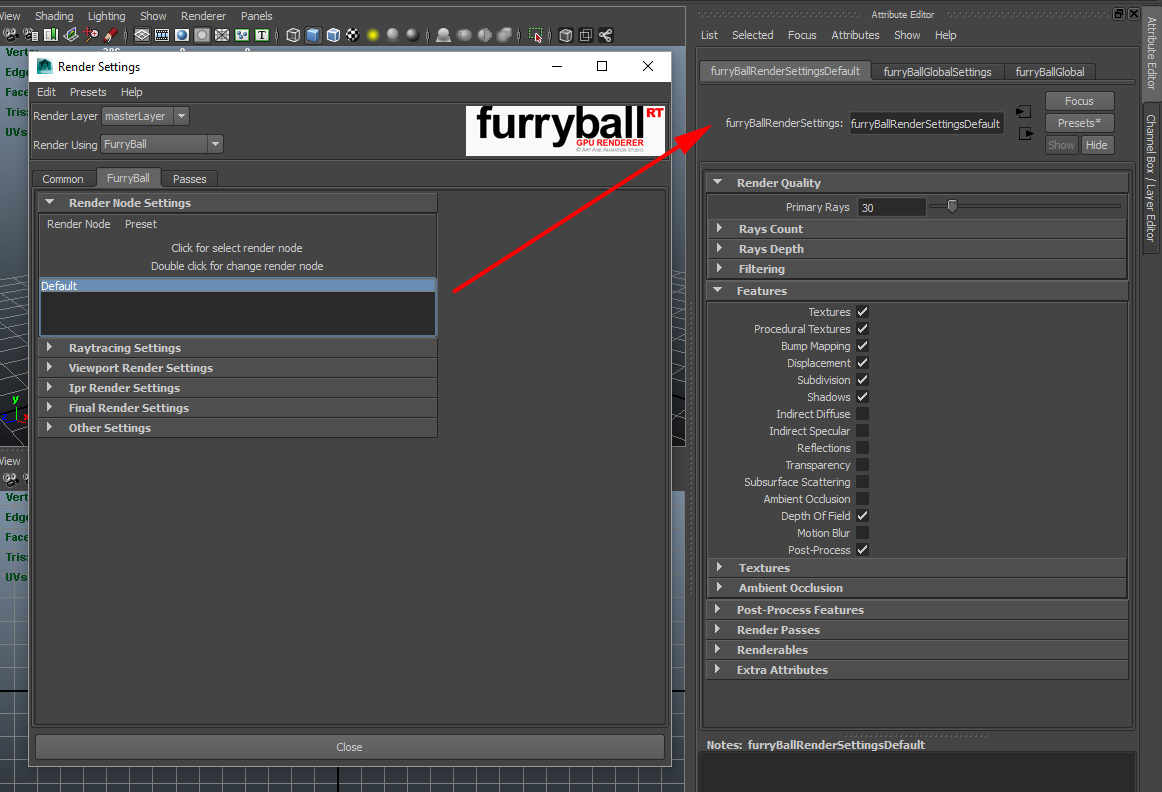Uncheck the Procedural Textures checkbox

click(863, 329)
